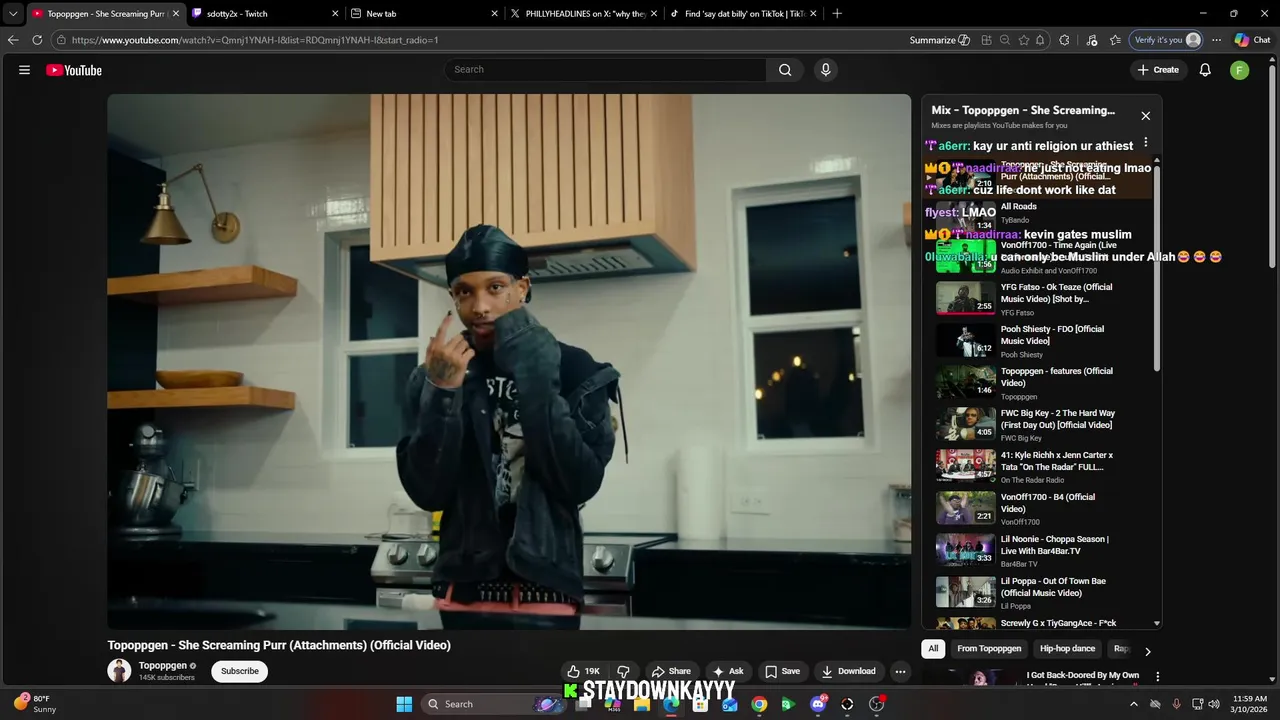This screenshot has height=720, width=1280.
Task: Open the volume control in system tray
Action: 1214,704
